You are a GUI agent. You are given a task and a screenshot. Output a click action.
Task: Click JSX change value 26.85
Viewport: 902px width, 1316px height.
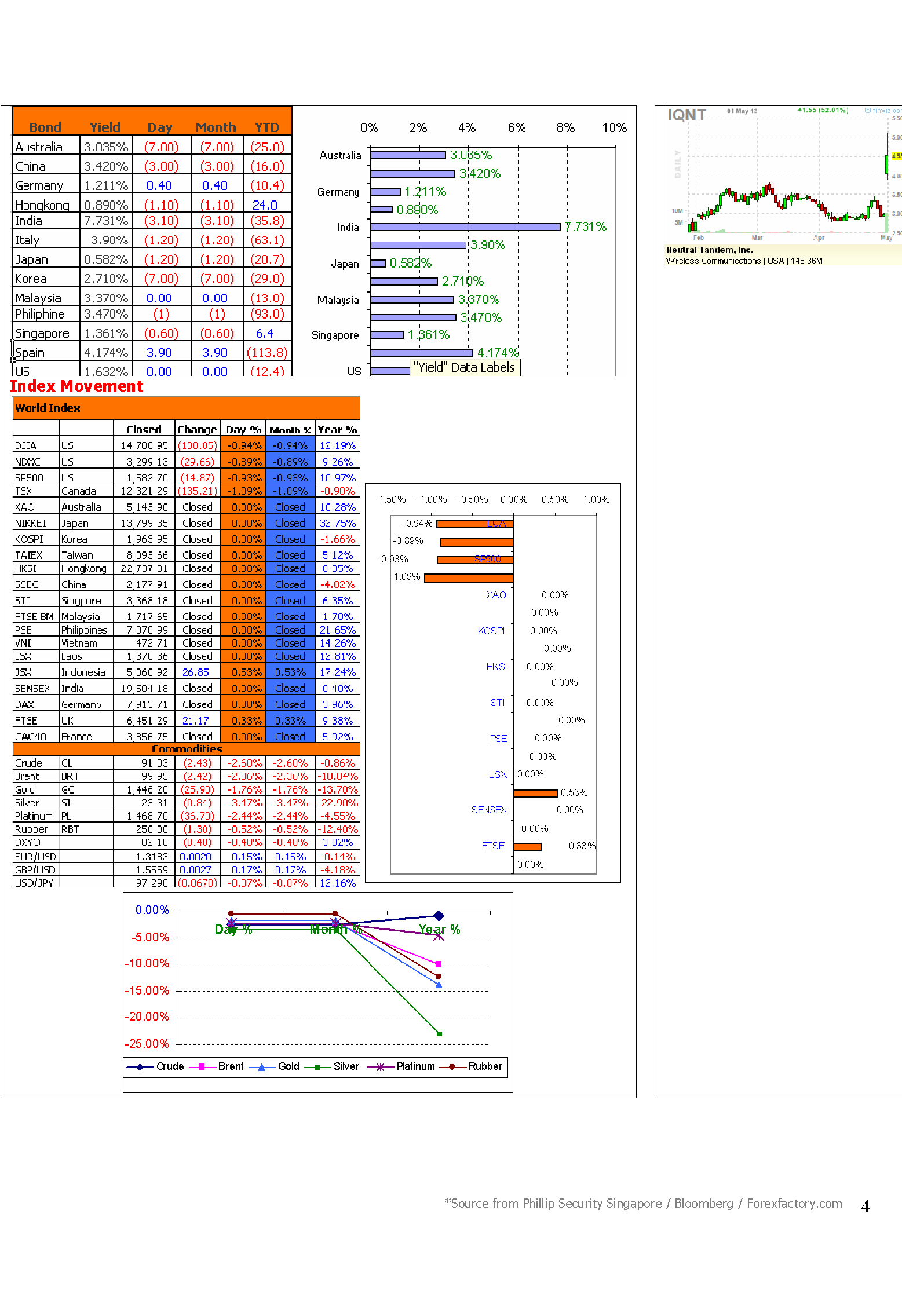pos(196,672)
